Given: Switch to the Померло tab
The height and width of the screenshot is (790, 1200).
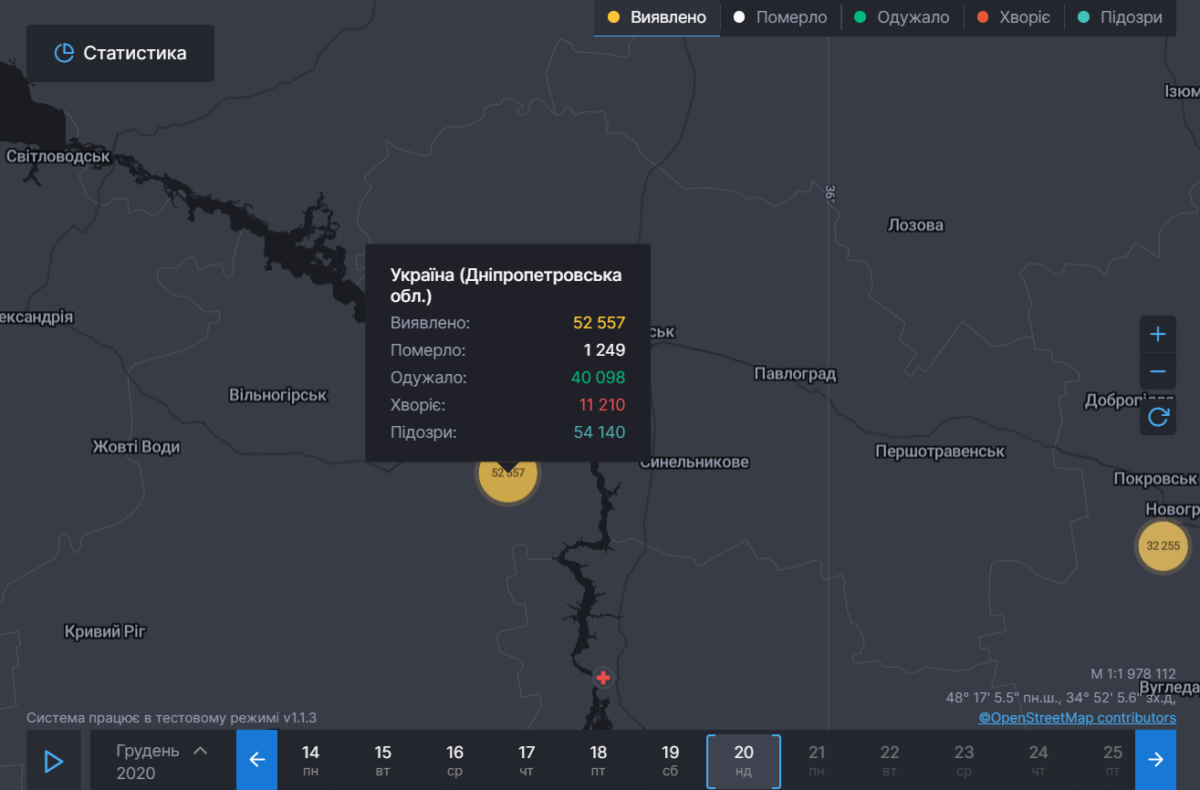Looking at the screenshot, I should (x=780, y=18).
